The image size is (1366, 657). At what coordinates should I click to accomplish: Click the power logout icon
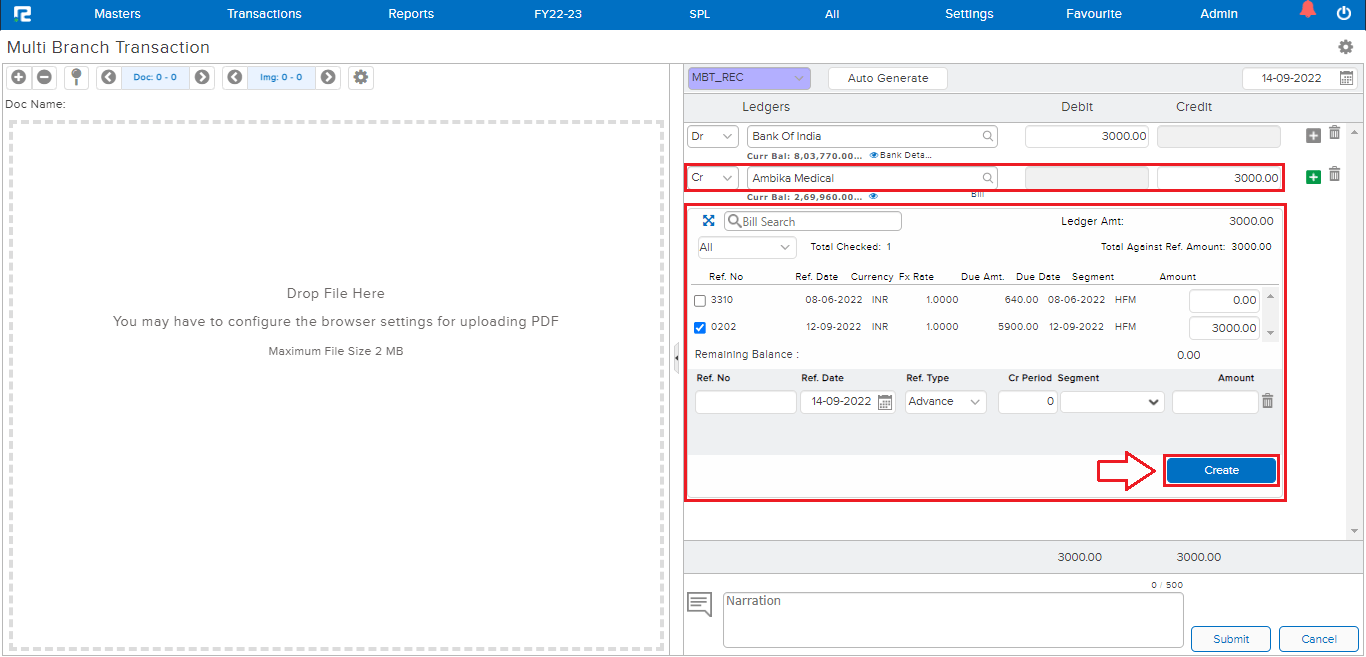click(x=1344, y=13)
